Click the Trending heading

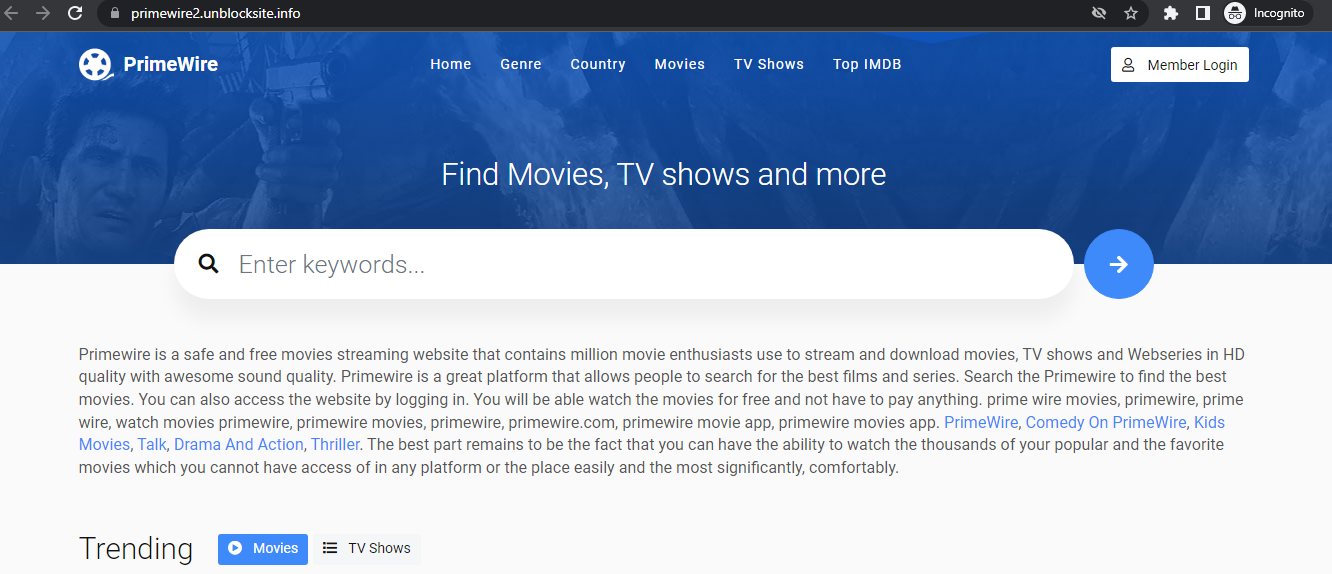tap(136, 548)
